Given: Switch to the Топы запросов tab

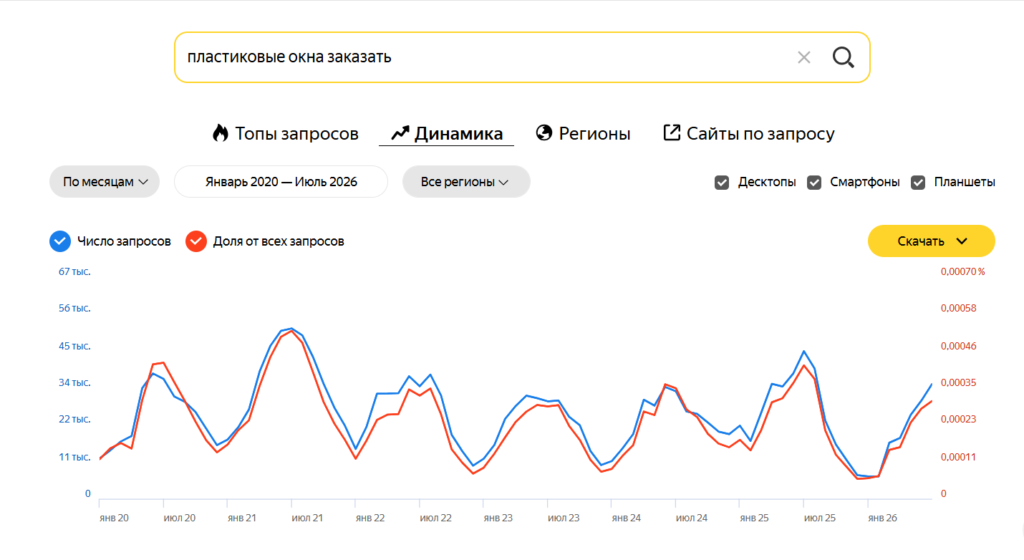Looking at the screenshot, I should click(285, 133).
